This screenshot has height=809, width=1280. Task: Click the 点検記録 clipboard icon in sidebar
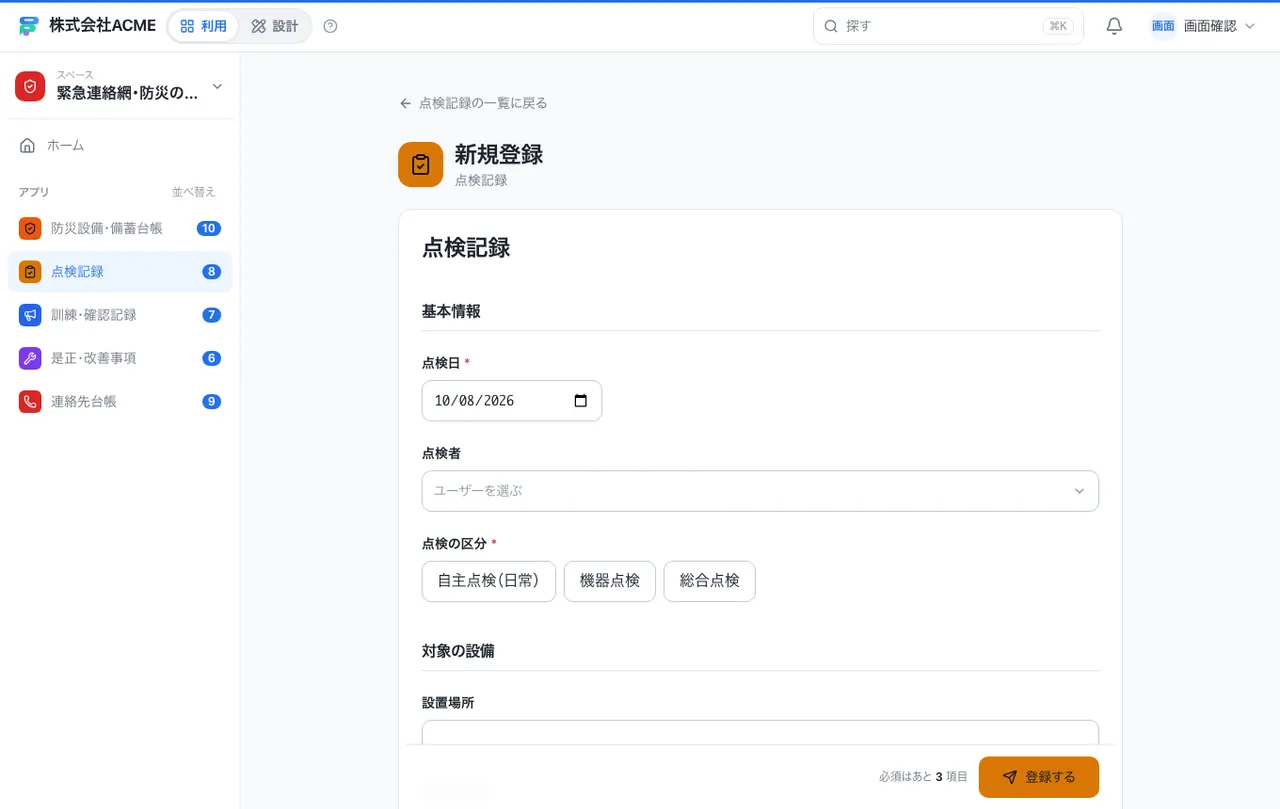(x=30, y=272)
